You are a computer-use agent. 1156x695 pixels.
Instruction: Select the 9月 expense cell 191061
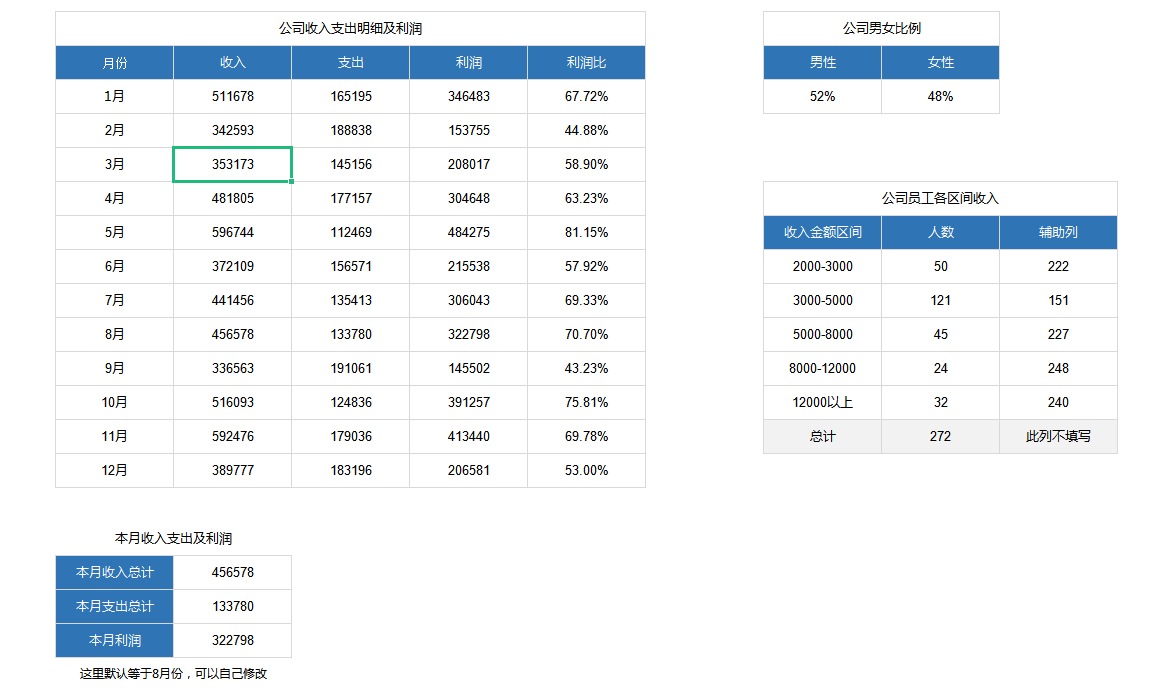350,368
